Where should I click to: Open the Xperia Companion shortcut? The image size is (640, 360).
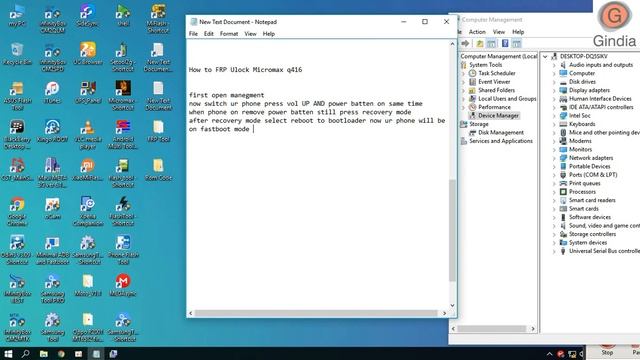tap(87, 212)
